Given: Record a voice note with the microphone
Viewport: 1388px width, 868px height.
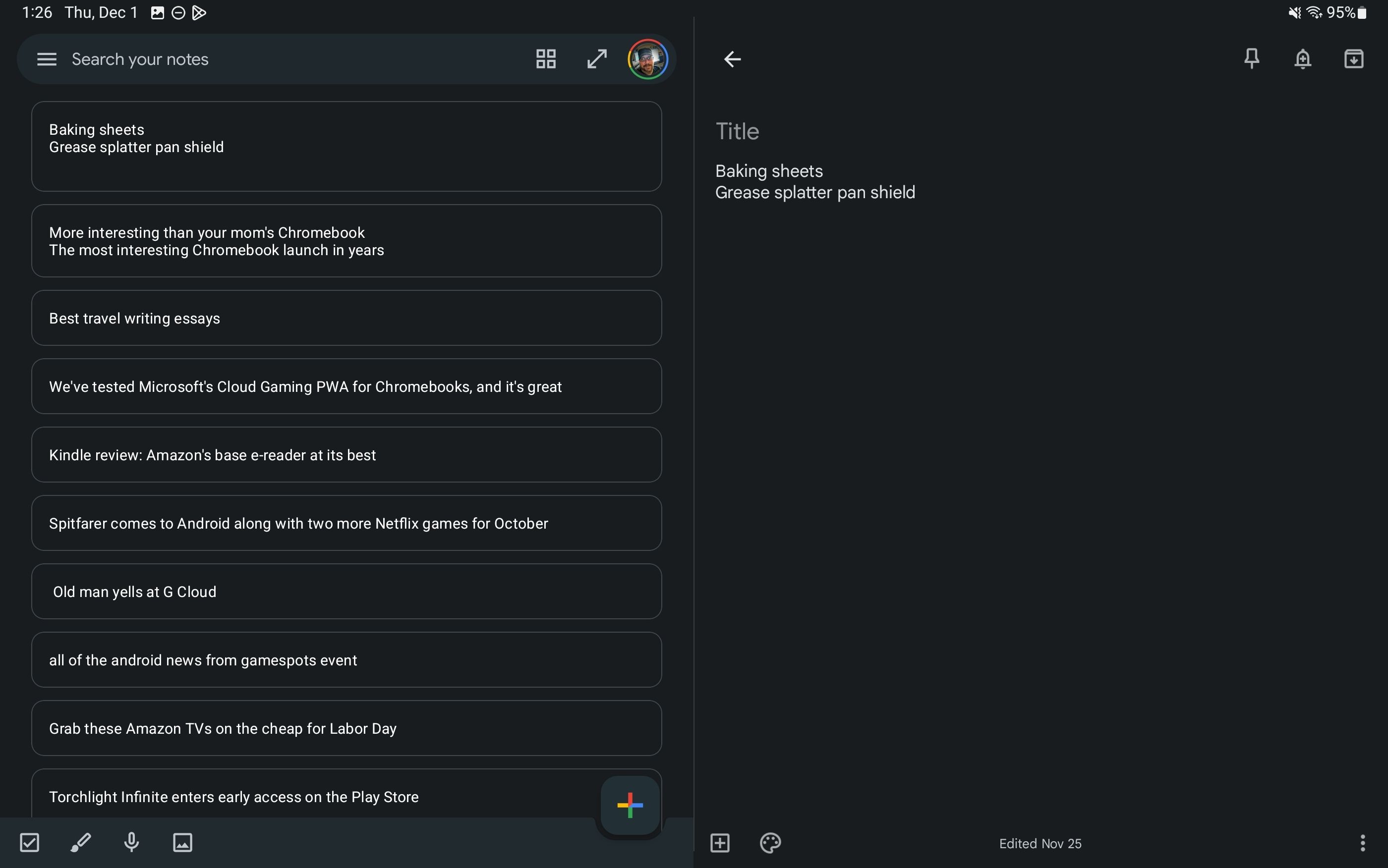Looking at the screenshot, I should click(131, 842).
